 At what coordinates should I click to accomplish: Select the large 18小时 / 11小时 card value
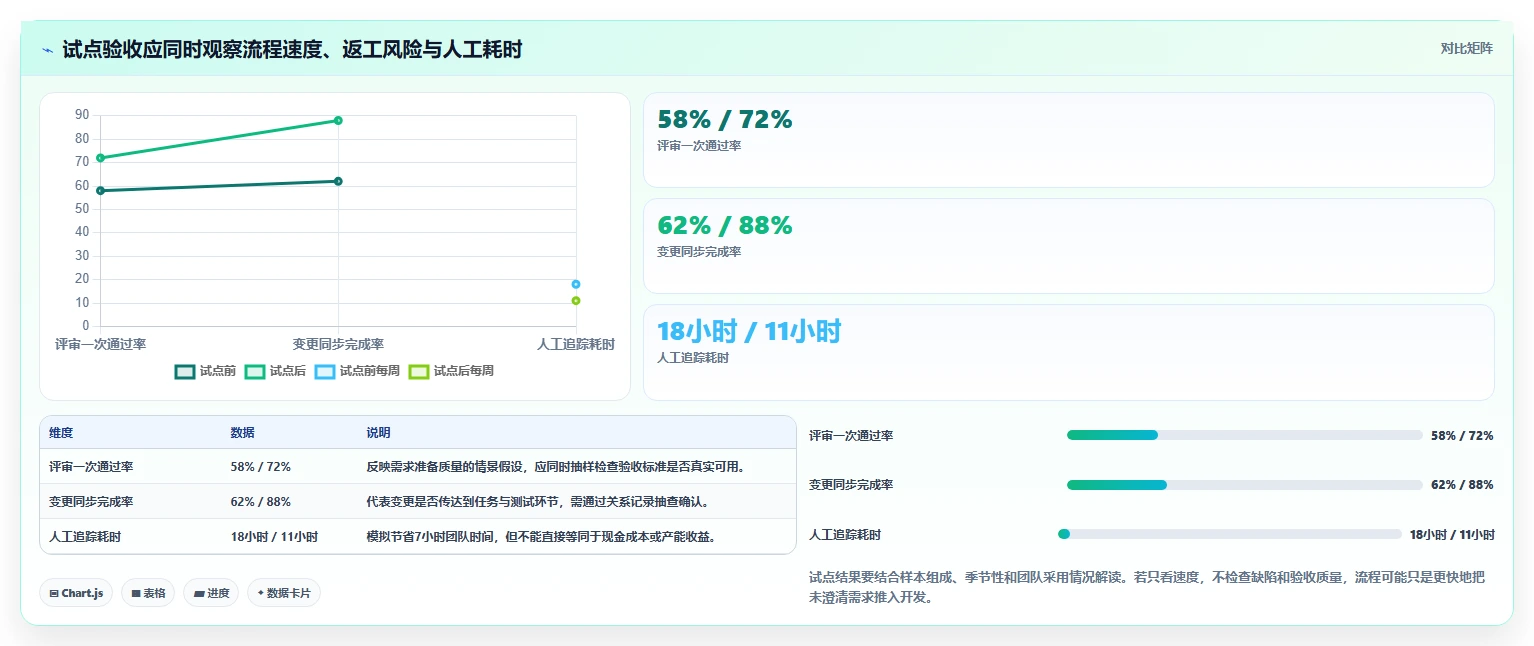click(x=749, y=331)
